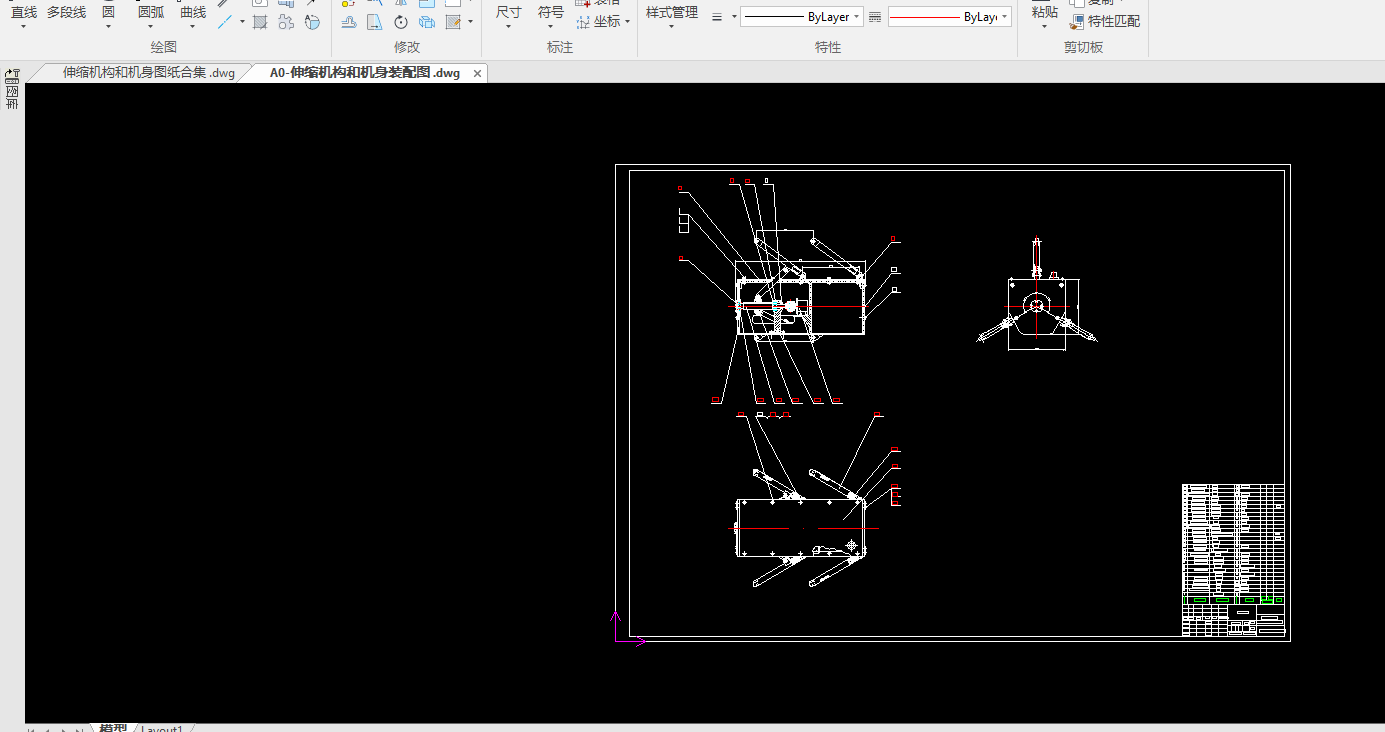Close the A0-伸缩机构和机身装配图.dwg tab
The image size is (1385, 732).
click(x=478, y=73)
